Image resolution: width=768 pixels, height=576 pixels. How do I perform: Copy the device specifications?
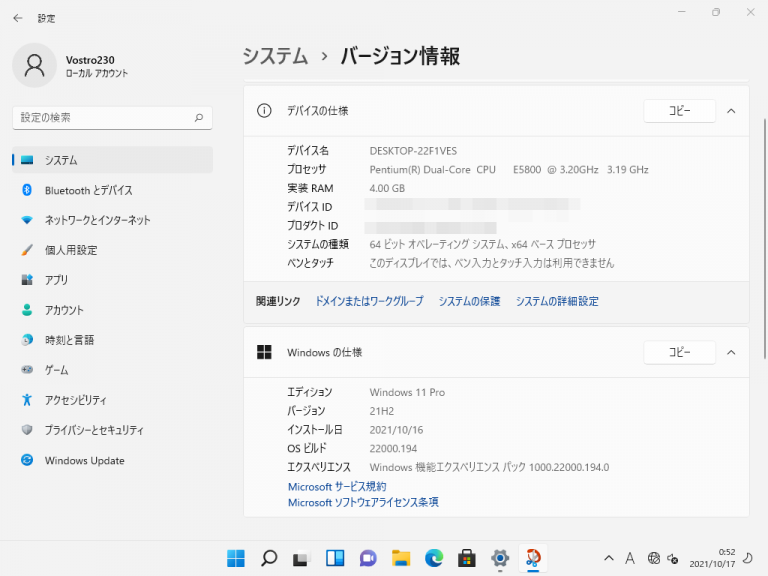[x=679, y=111]
